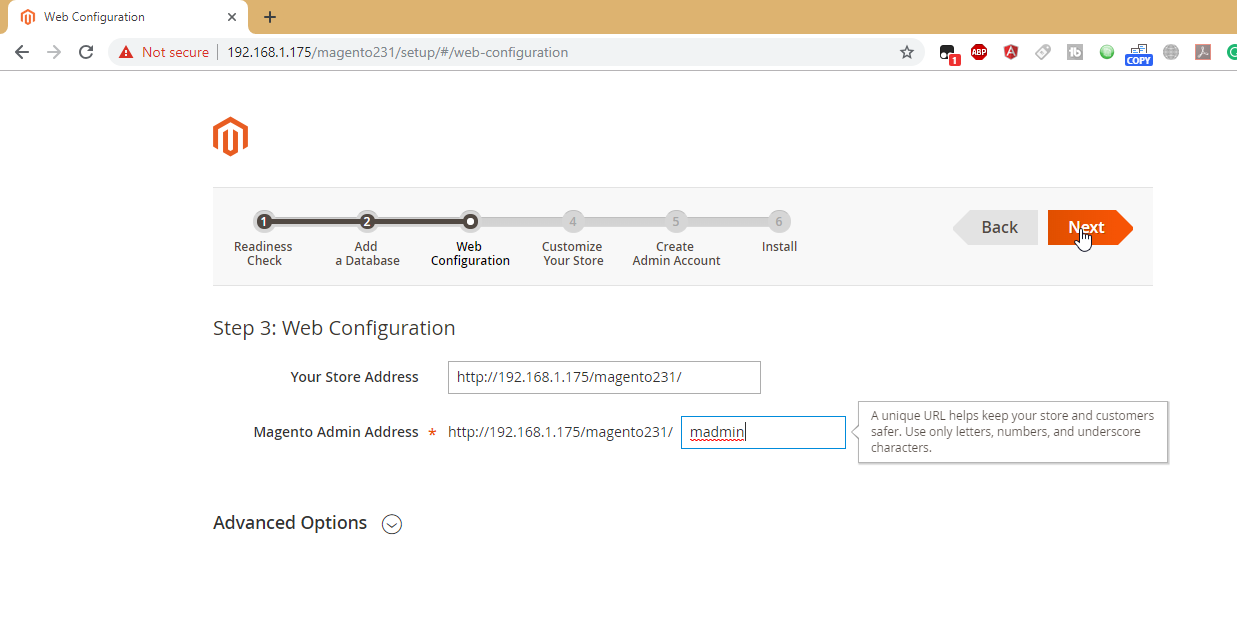The width and height of the screenshot is (1237, 639).
Task: Click the Next button
Action: click(1090, 227)
